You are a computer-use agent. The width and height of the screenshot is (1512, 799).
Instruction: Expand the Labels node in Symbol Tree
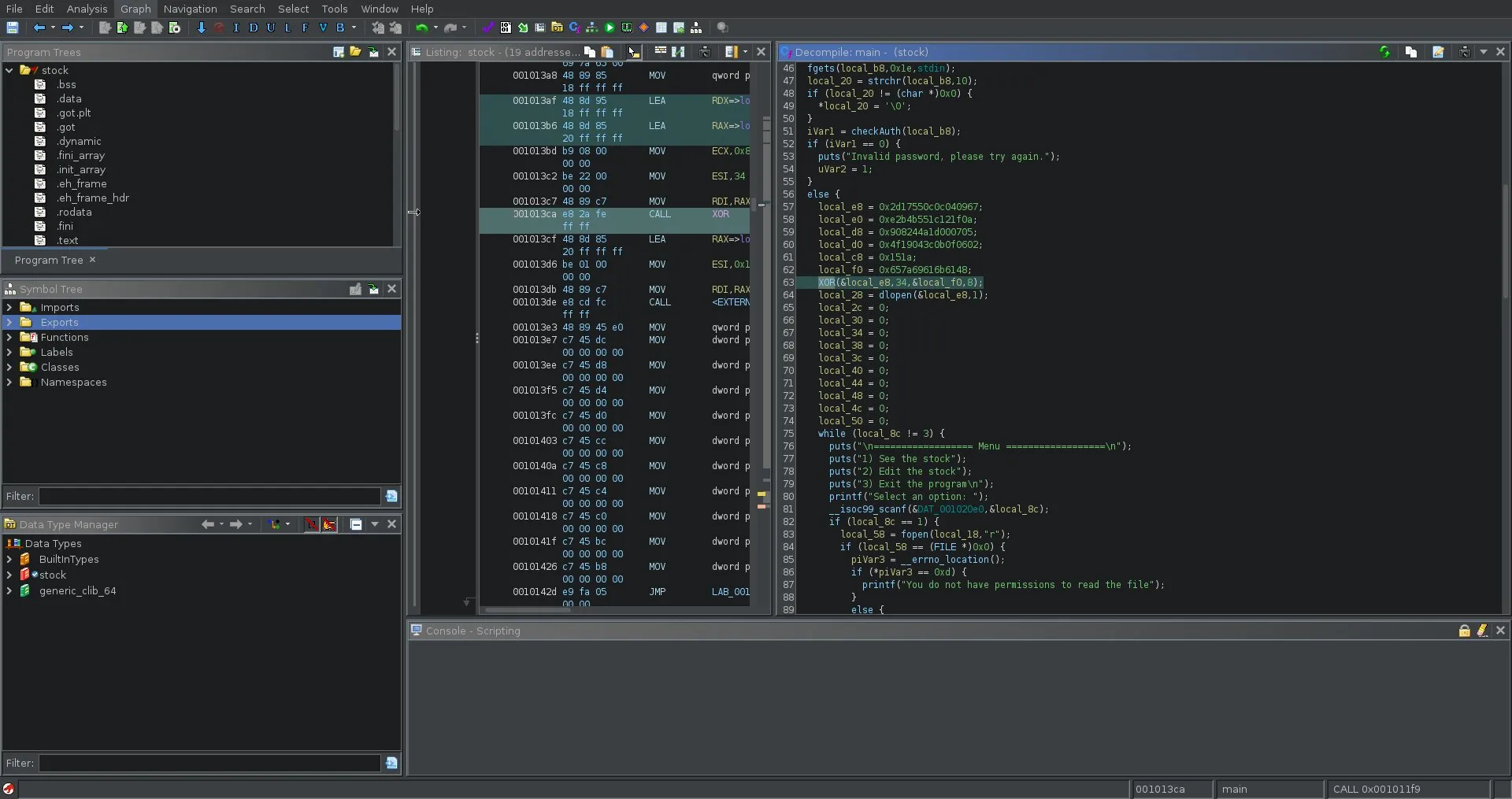pos(9,352)
